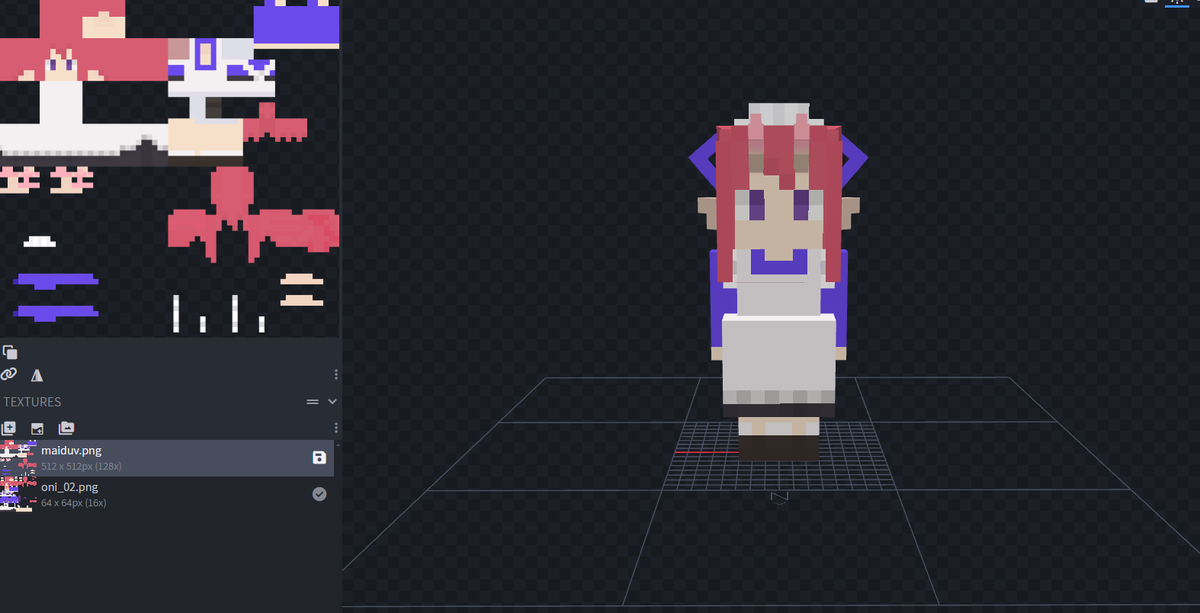Click the mirror UV triangle icon
The width and height of the screenshot is (1200, 613).
coord(37,375)
